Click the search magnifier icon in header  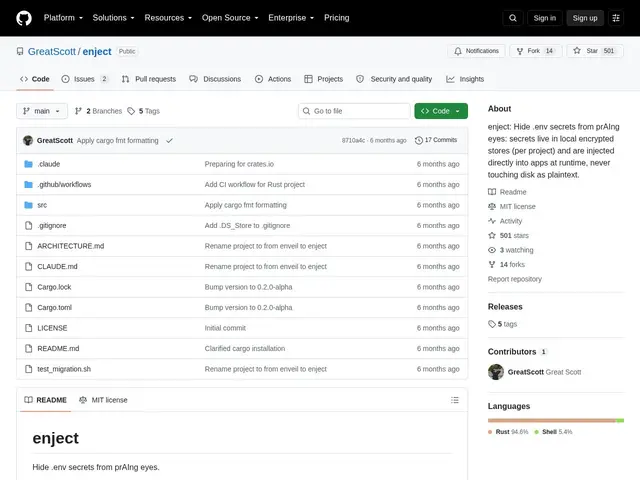[513, 18]
